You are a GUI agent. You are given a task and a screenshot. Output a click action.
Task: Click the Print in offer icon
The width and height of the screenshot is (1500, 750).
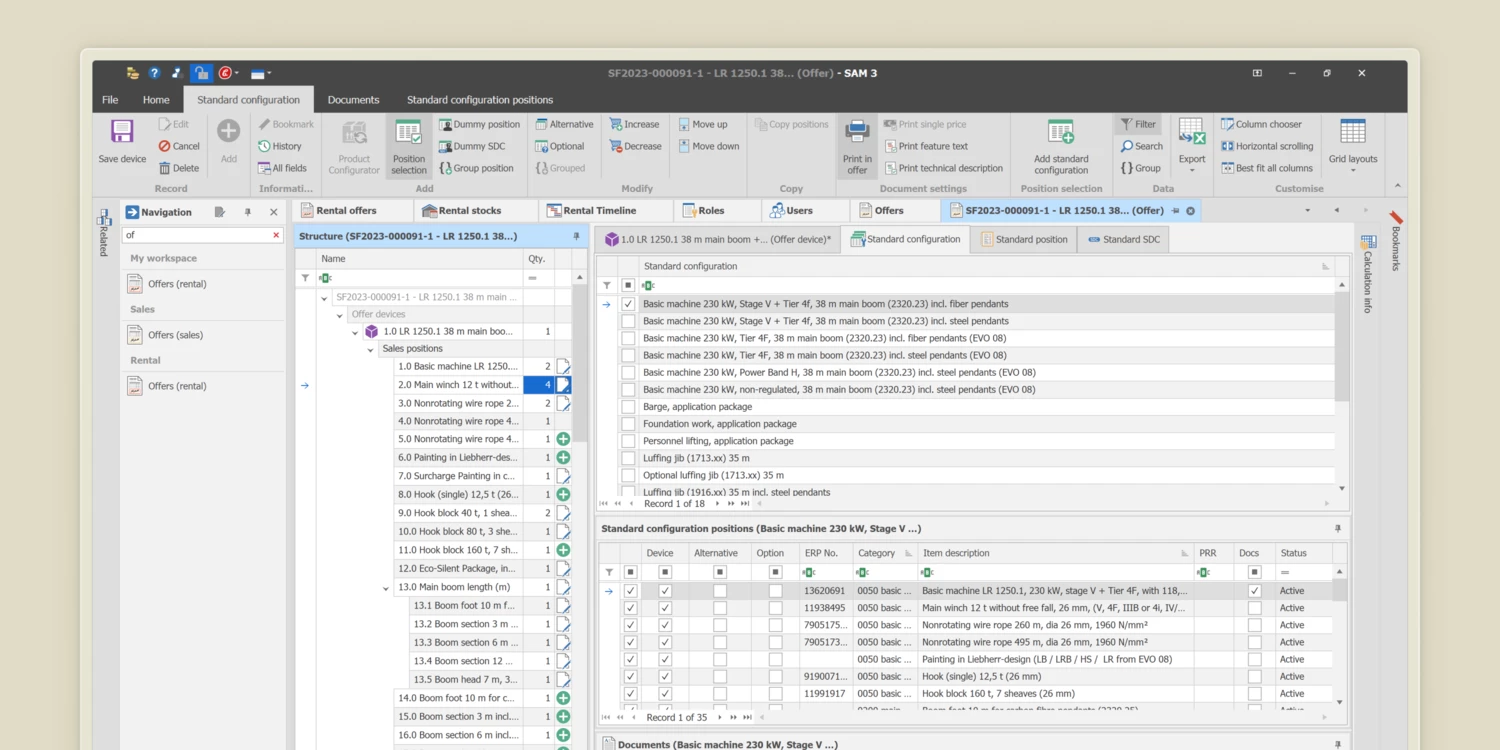[857, 133]
